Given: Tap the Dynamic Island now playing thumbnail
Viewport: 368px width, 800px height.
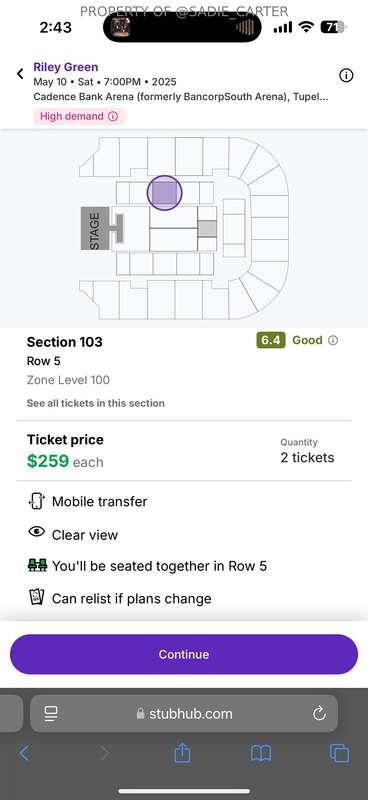Looking at the screenshot, I should tap(121, 27).
